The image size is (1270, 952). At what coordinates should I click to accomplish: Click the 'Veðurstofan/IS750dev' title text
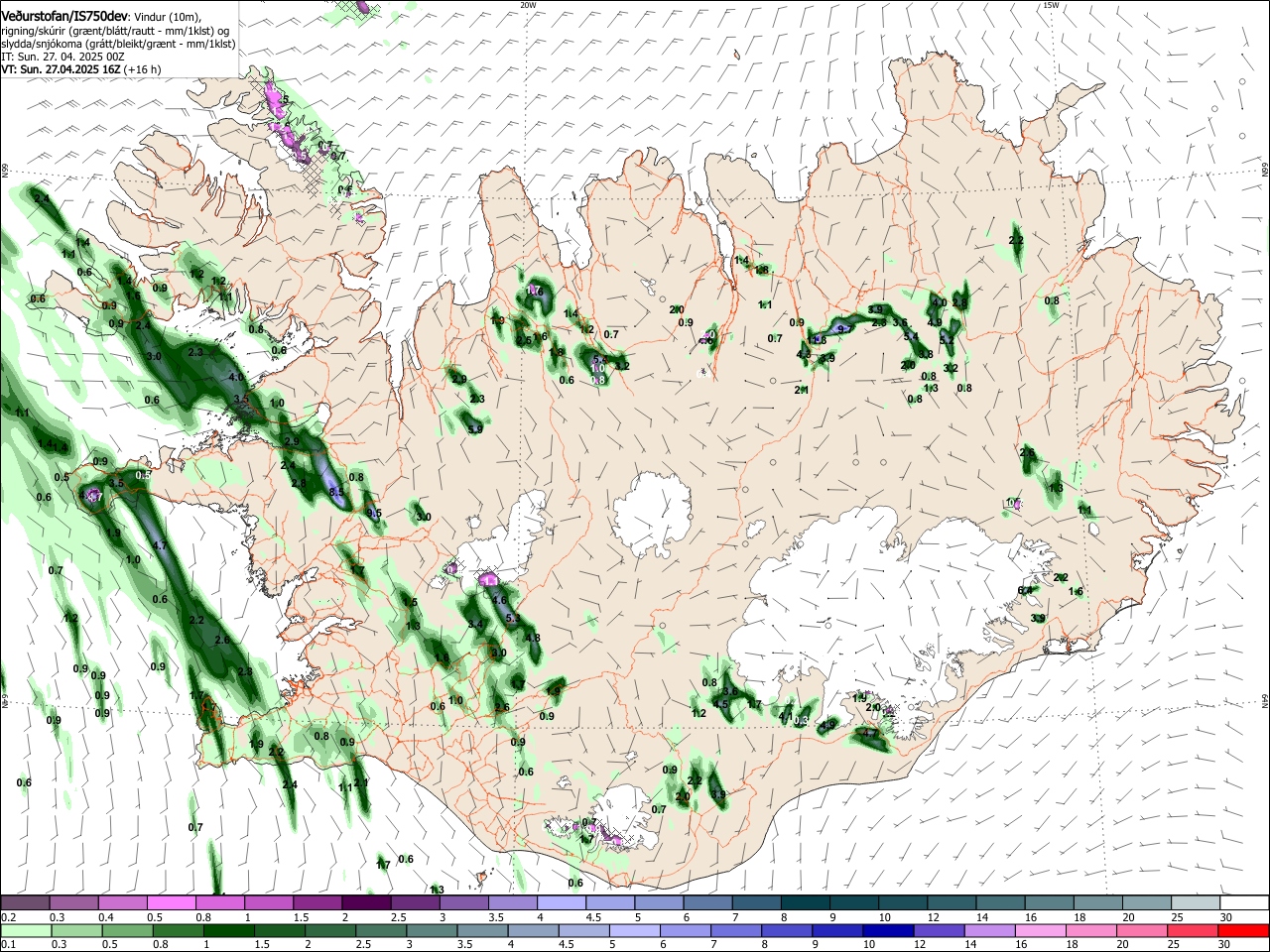click(64, 17)
